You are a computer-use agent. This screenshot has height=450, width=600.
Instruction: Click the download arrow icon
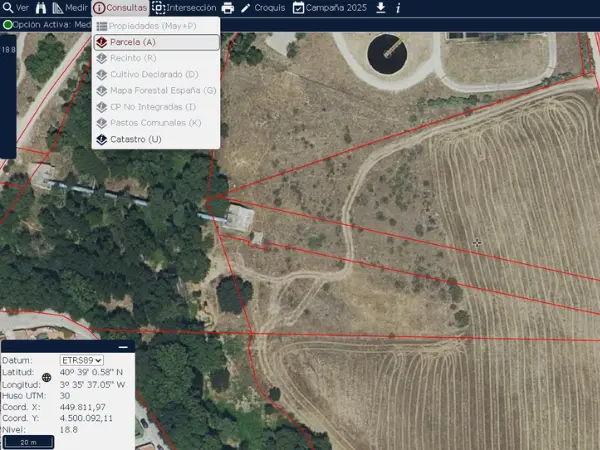[x=380, y=8]
